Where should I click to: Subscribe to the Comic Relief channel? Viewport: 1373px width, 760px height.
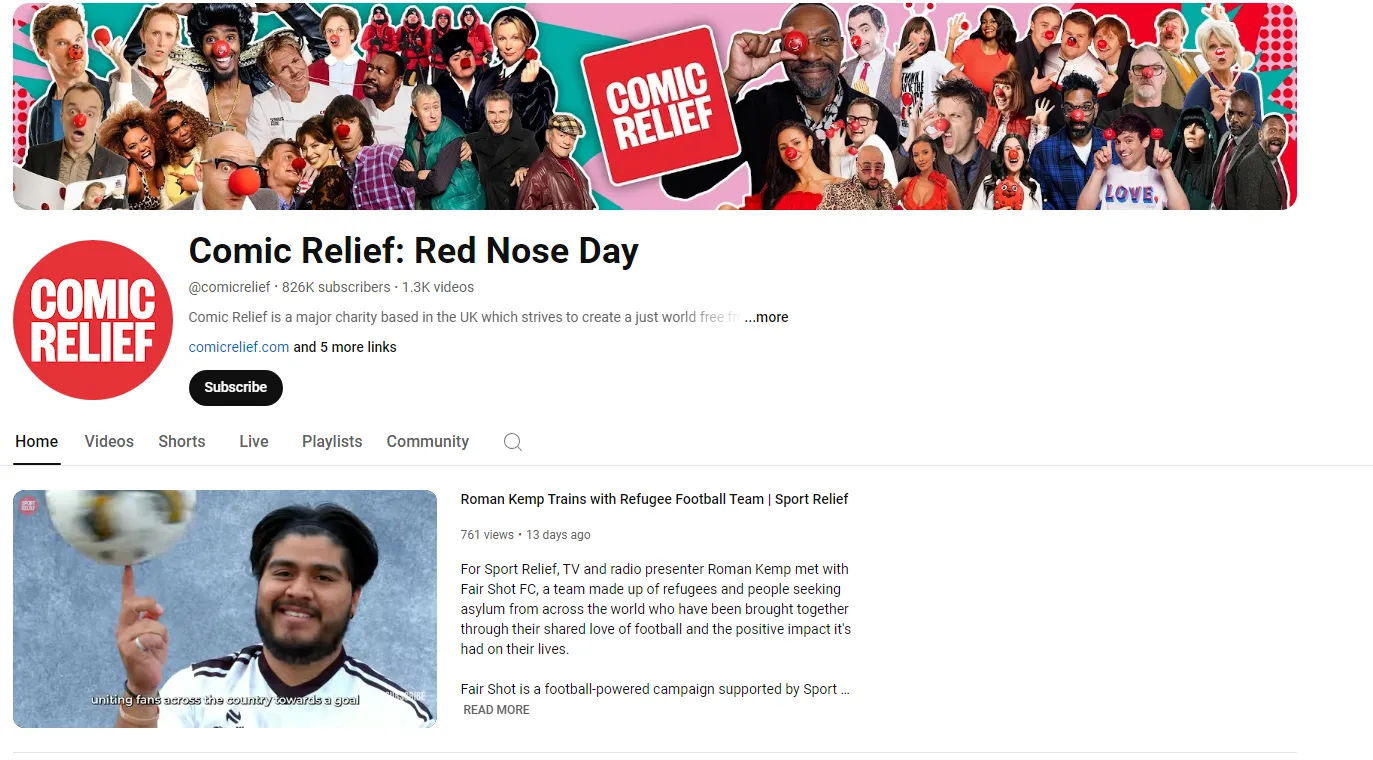pyautogui.click(x=236, y=387)
